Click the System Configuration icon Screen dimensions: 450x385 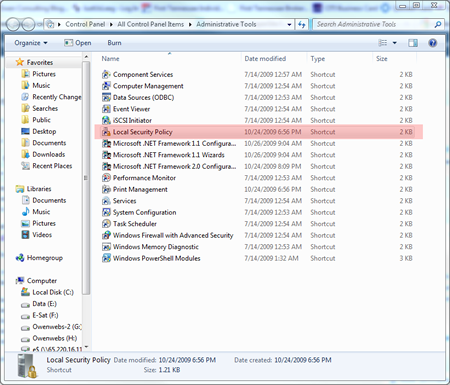tap(106, 212)
